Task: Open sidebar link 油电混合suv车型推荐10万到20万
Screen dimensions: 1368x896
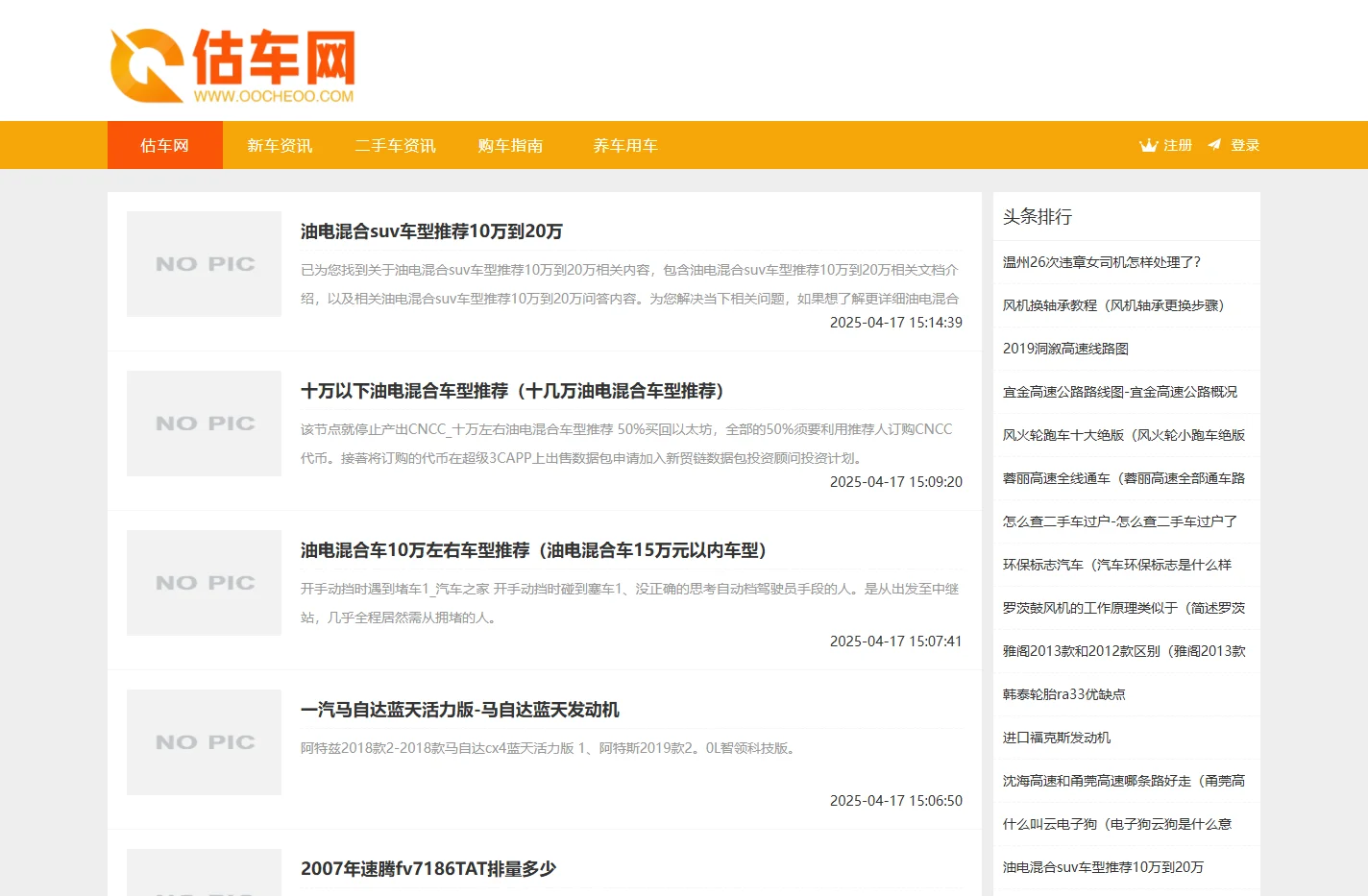Action: (x=1103, y=867)
